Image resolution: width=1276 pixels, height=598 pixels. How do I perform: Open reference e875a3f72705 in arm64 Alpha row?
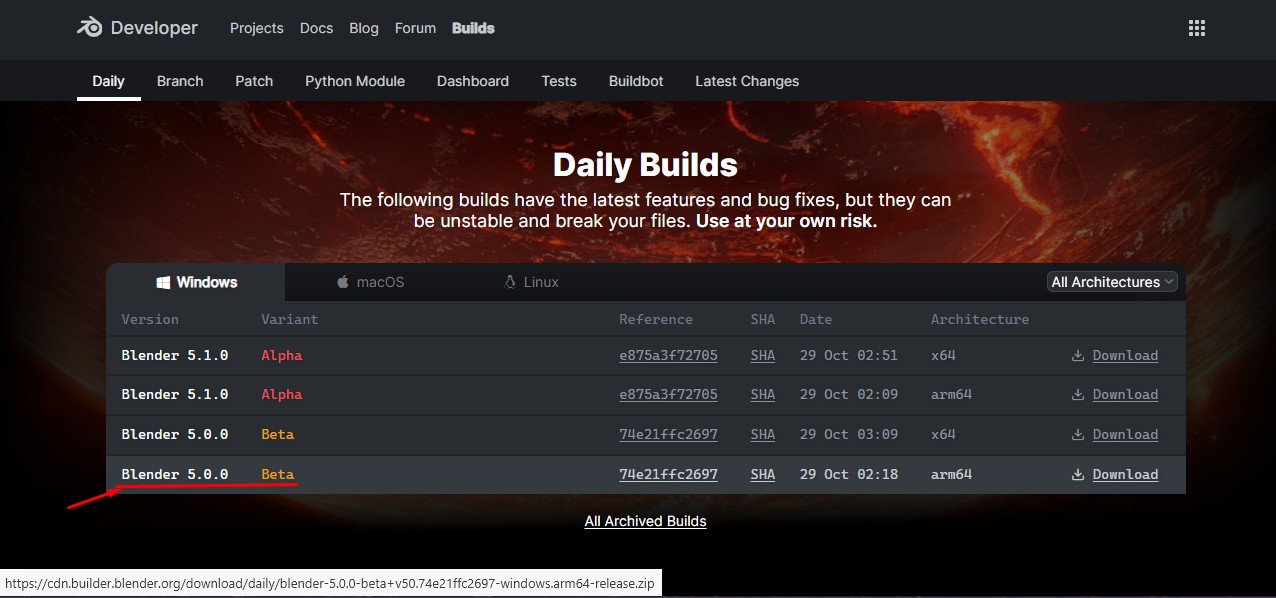(668, 394)
